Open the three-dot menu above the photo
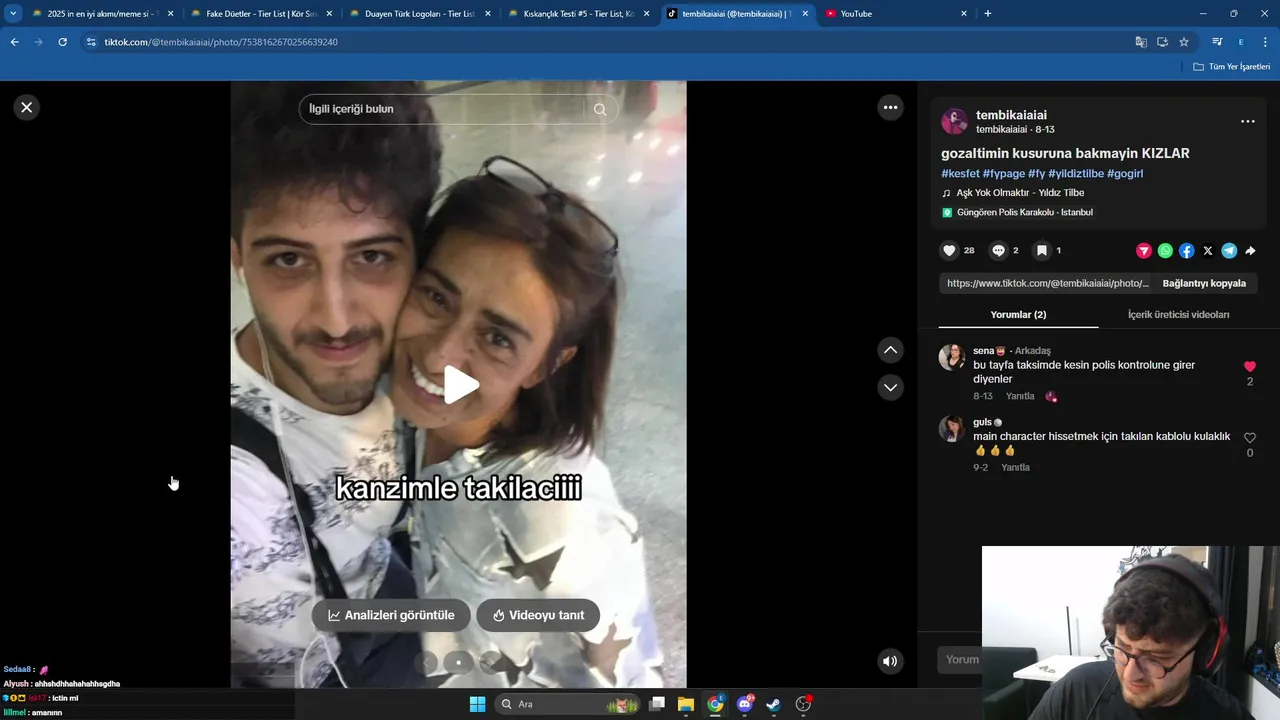1280x720 pixels. (x=890, y=107)
